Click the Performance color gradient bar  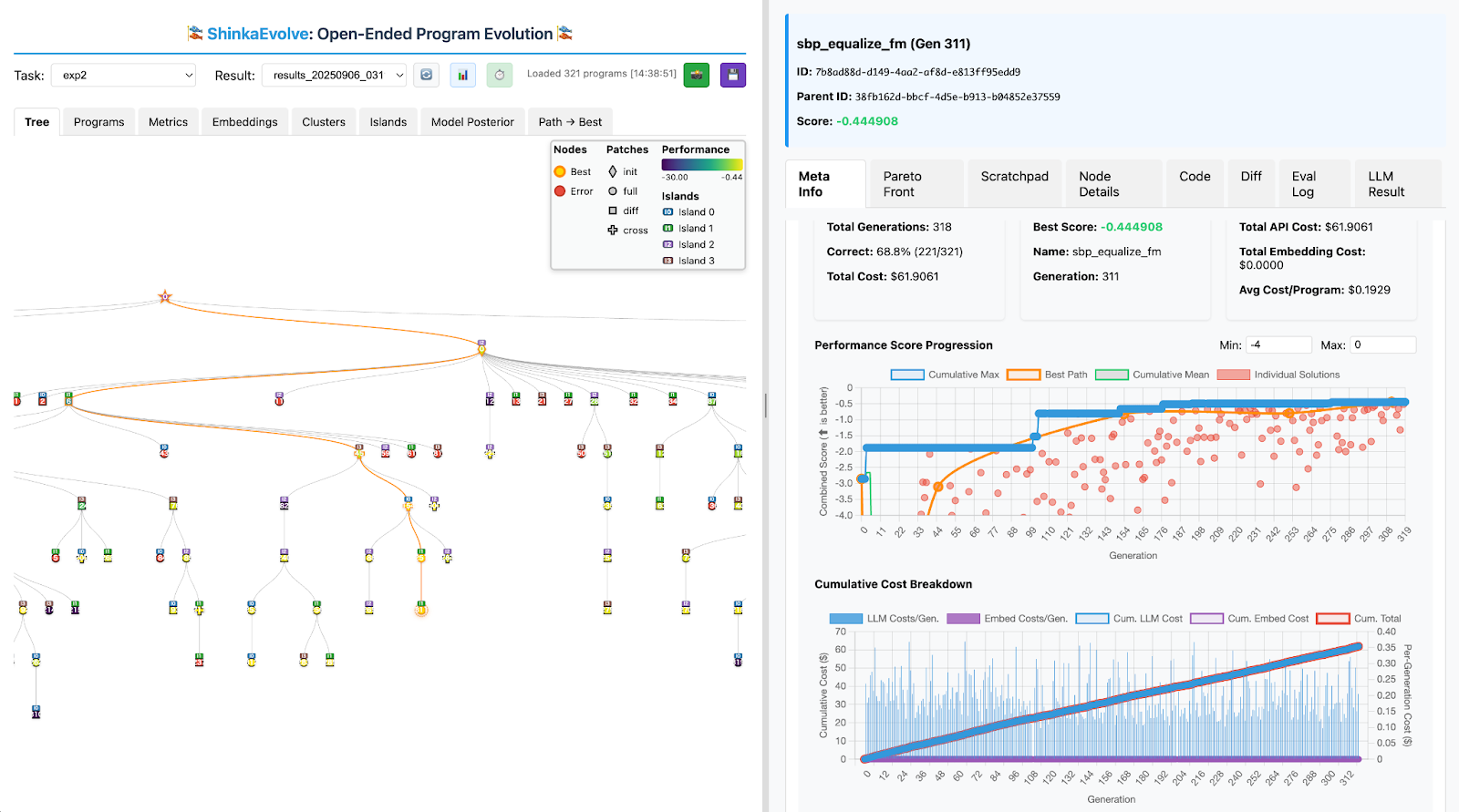coord(701,165)
